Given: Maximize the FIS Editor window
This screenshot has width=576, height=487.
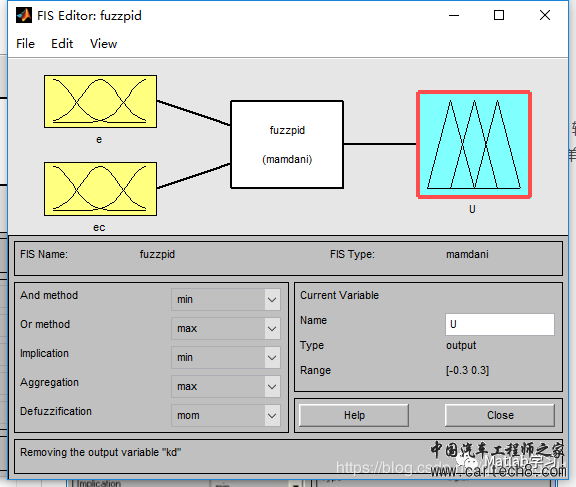Looking at the screenshot, I should 499,15.
